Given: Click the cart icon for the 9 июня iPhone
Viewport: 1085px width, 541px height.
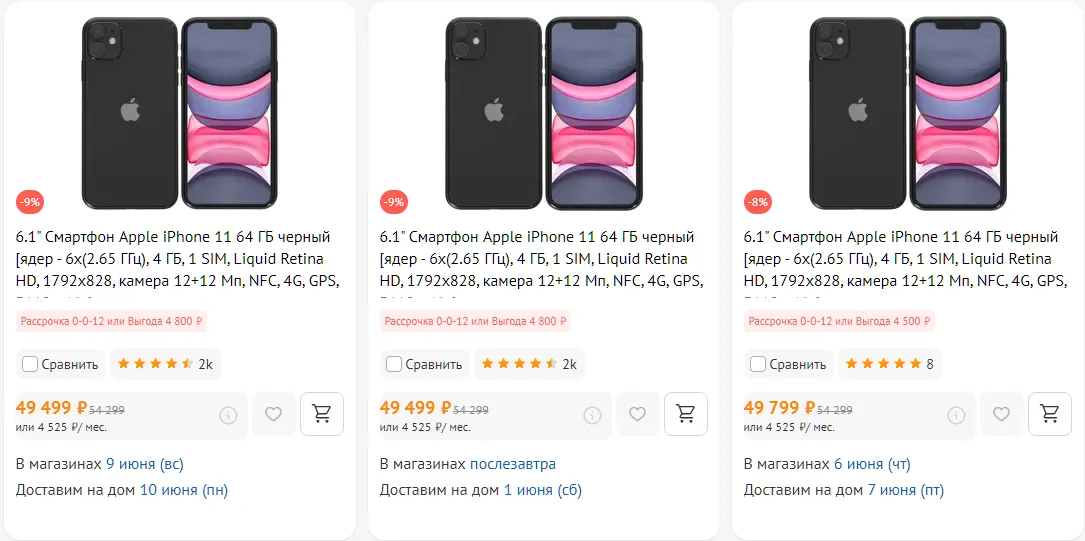Looking at the screenshot, I should [322, 414].
